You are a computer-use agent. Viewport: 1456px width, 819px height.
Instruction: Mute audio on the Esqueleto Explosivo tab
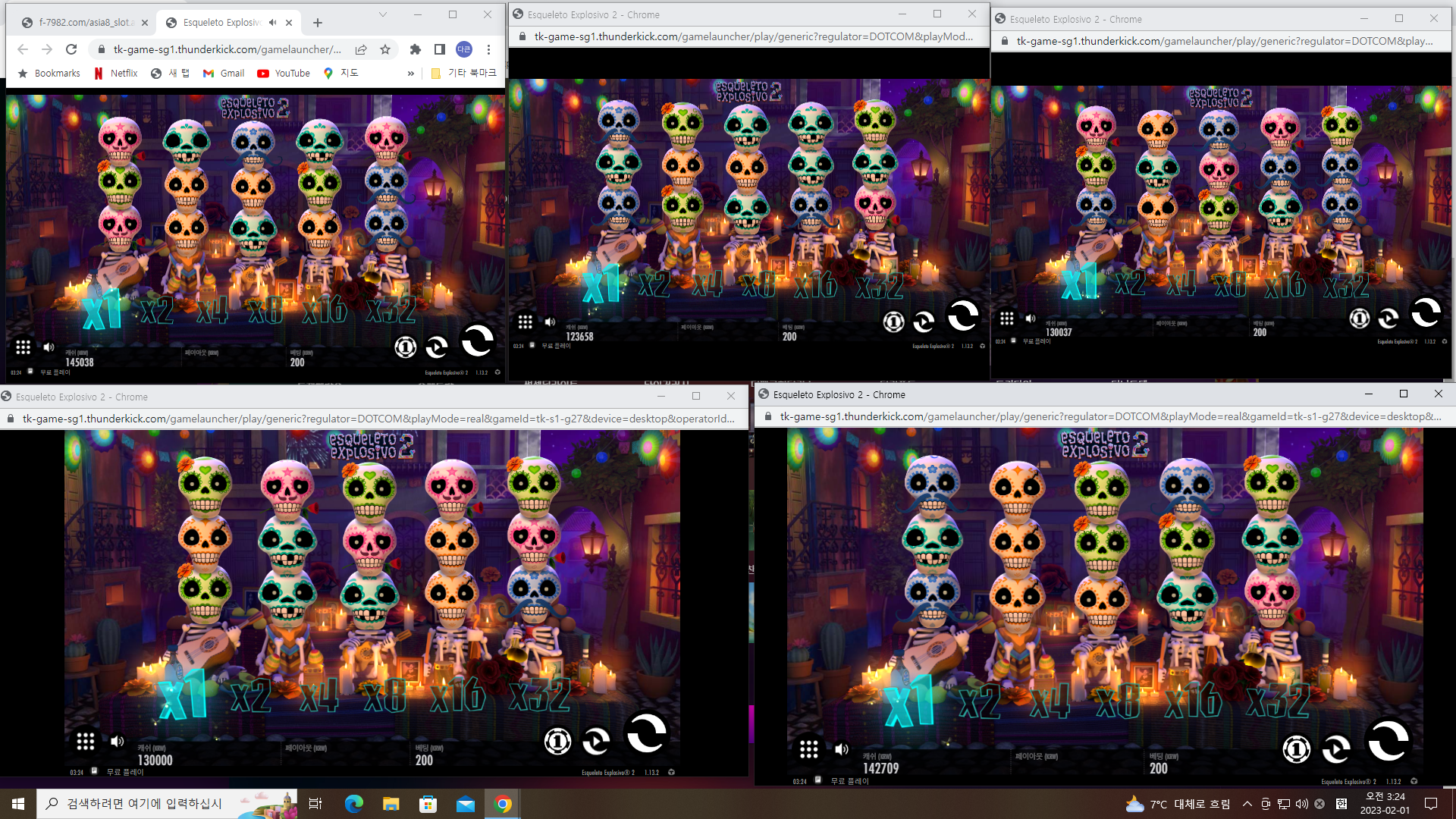[x=272, y=23]
